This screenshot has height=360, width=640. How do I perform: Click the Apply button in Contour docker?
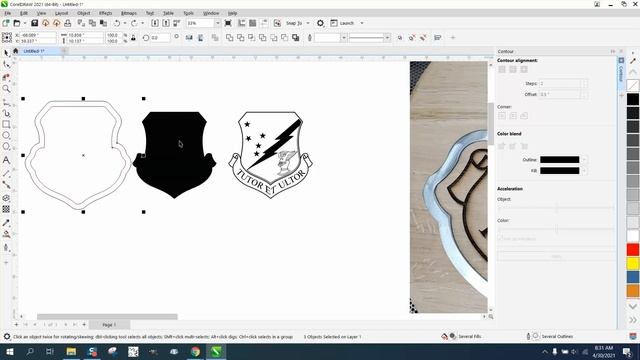point(556,256)
